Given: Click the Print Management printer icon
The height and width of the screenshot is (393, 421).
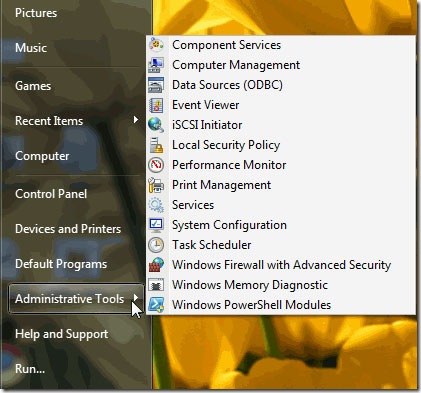Looking at the screenshot, I should coord(156,185).
